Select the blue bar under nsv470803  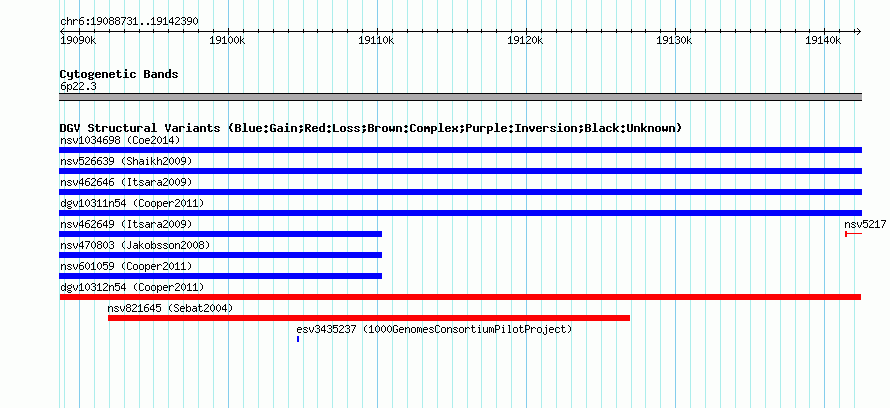[220, 255]
